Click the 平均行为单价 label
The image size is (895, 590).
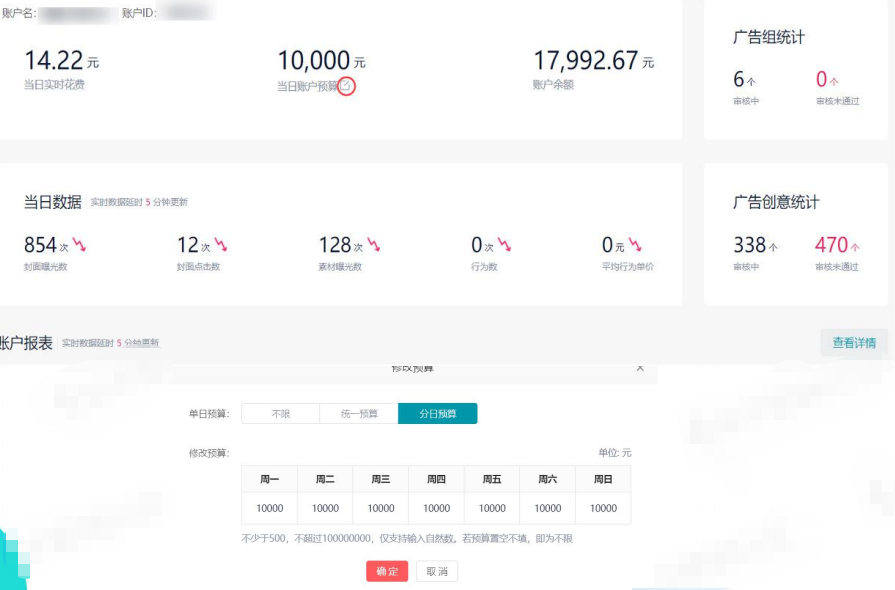pos(628,266)
